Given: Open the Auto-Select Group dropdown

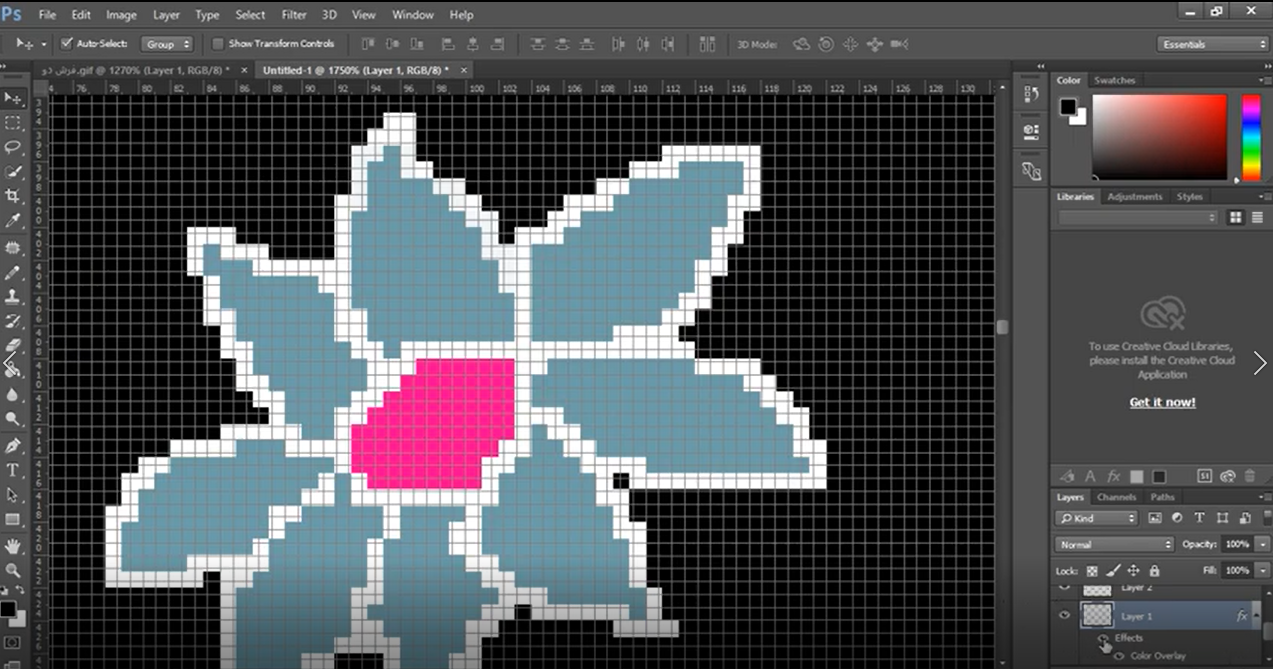Looking at the screenshot, I should point(167,44).
